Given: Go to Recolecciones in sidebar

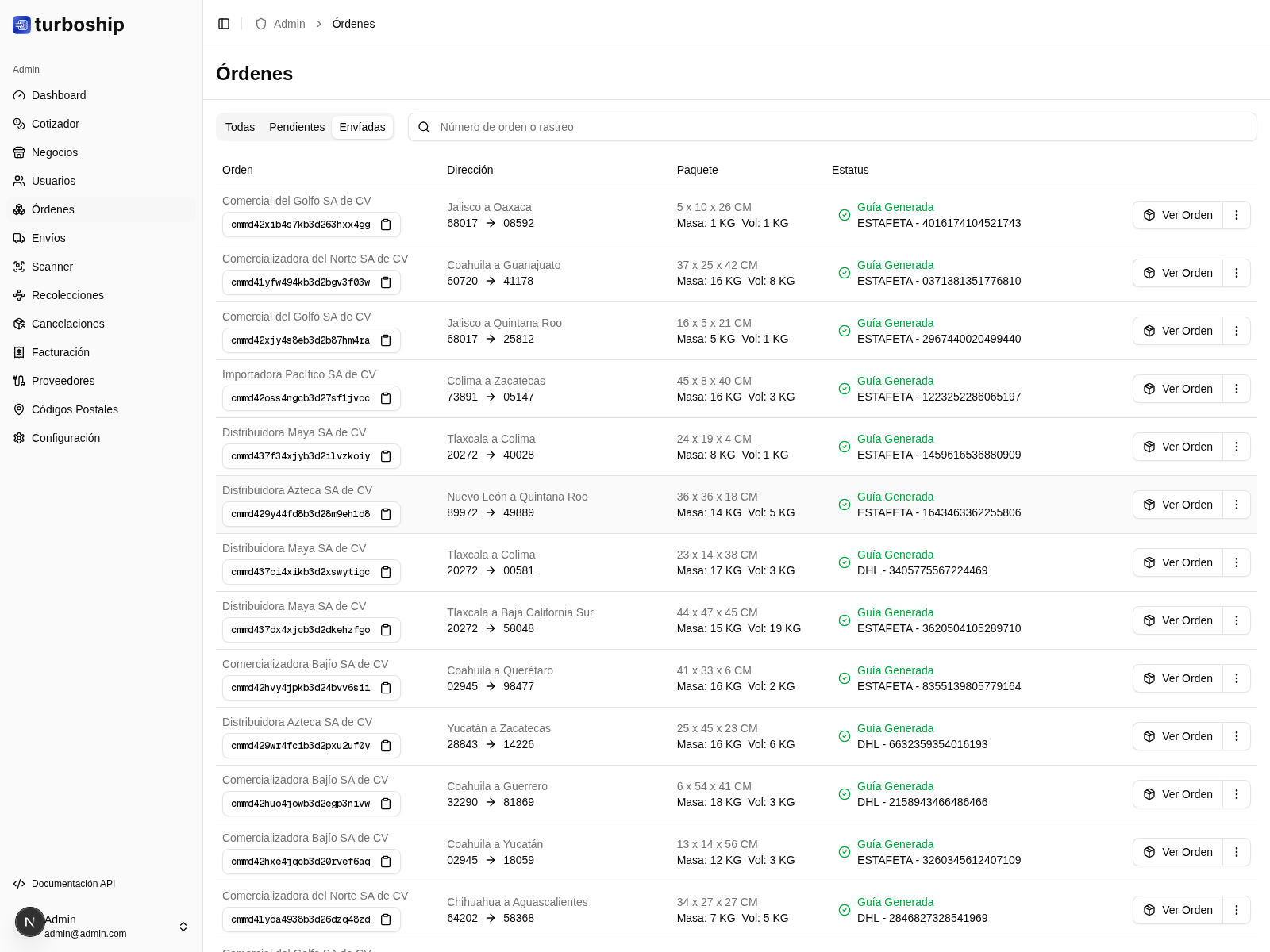Looking at the screenshot, I should (x=67, y=295).
